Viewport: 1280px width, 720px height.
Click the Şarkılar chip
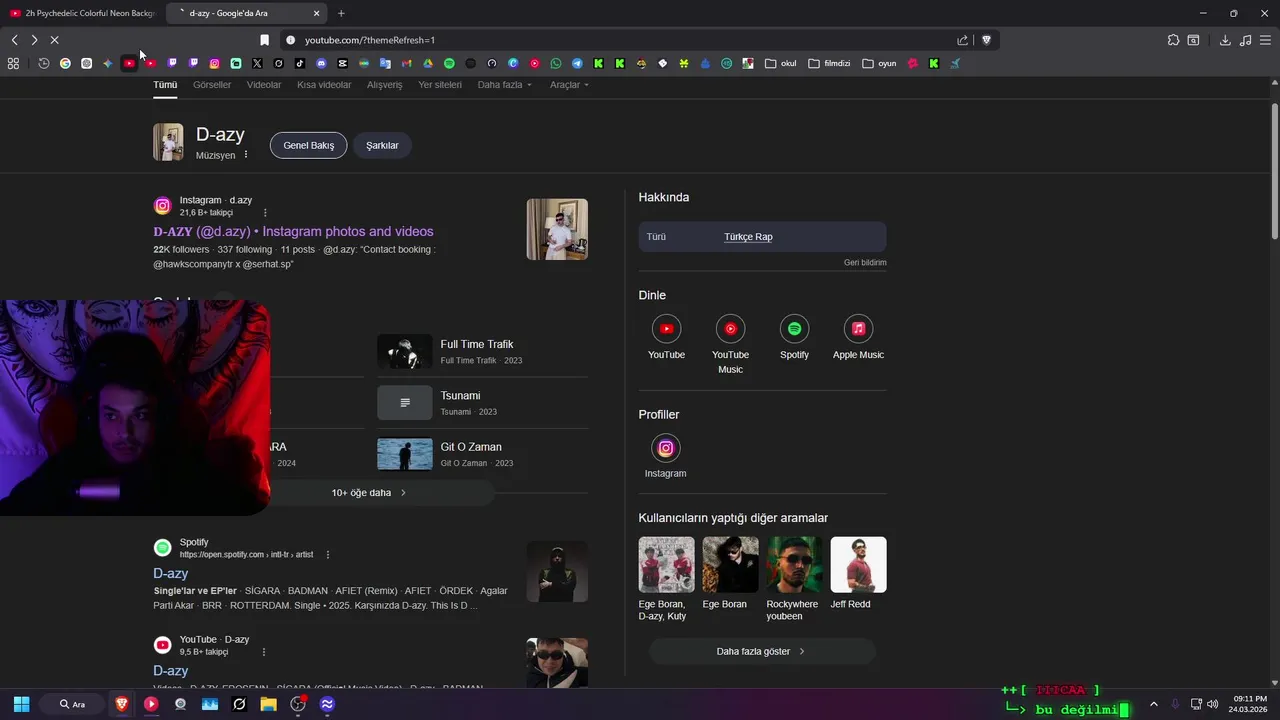382,145
